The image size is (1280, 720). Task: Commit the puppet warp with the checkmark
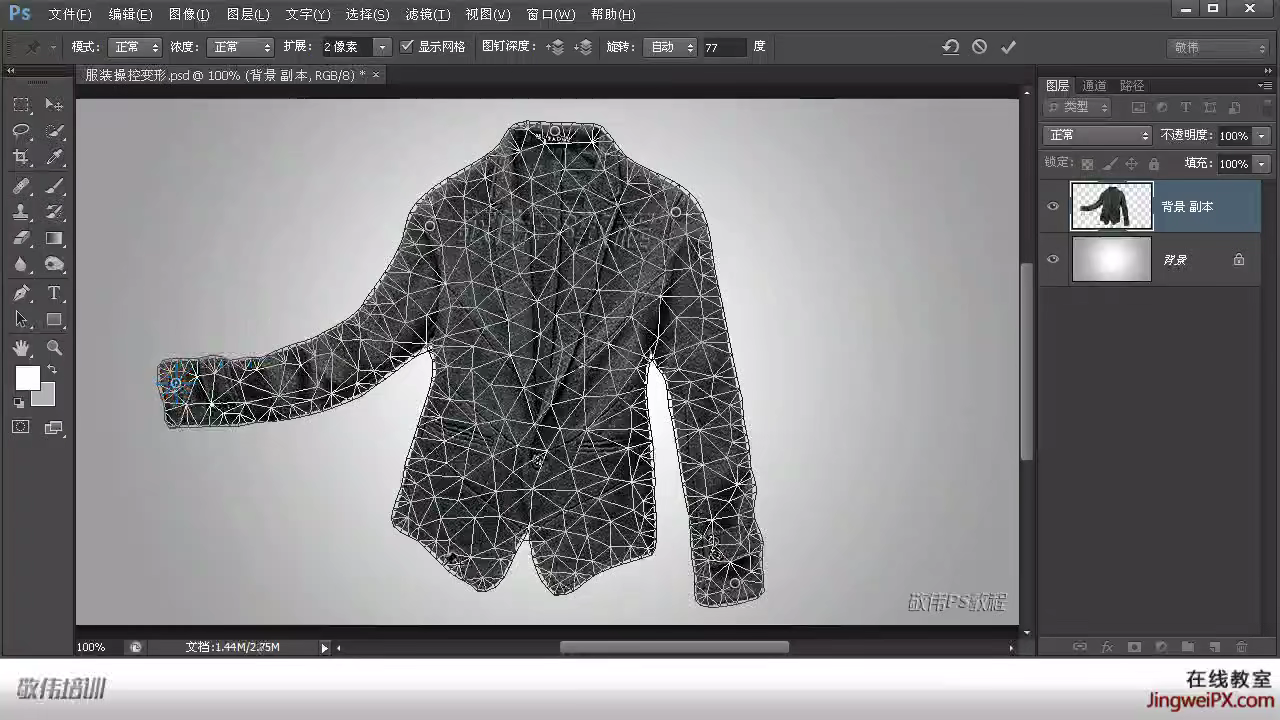pos(1009,47)
